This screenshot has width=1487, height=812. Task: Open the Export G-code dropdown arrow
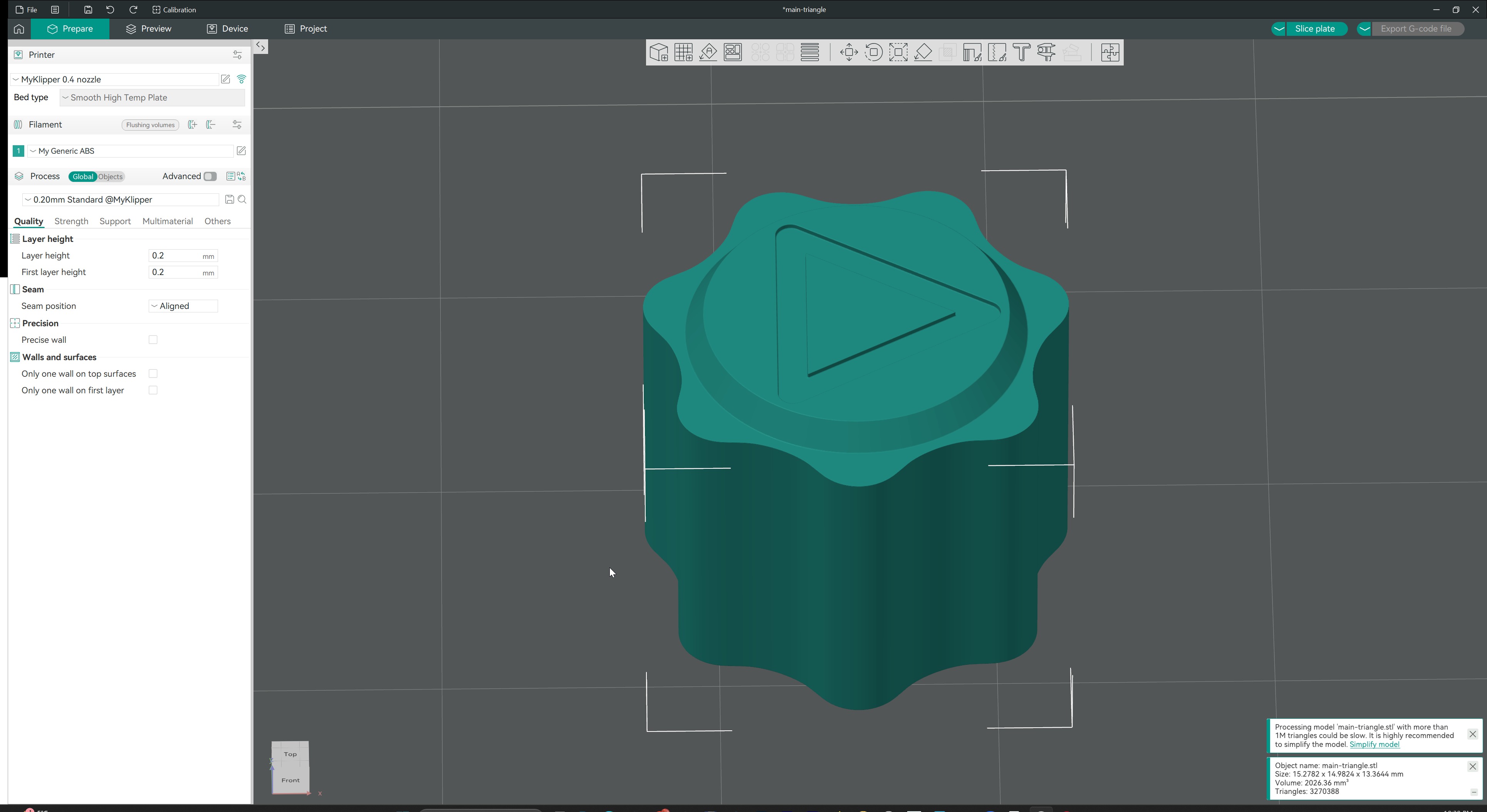[x=1364, y=29]
